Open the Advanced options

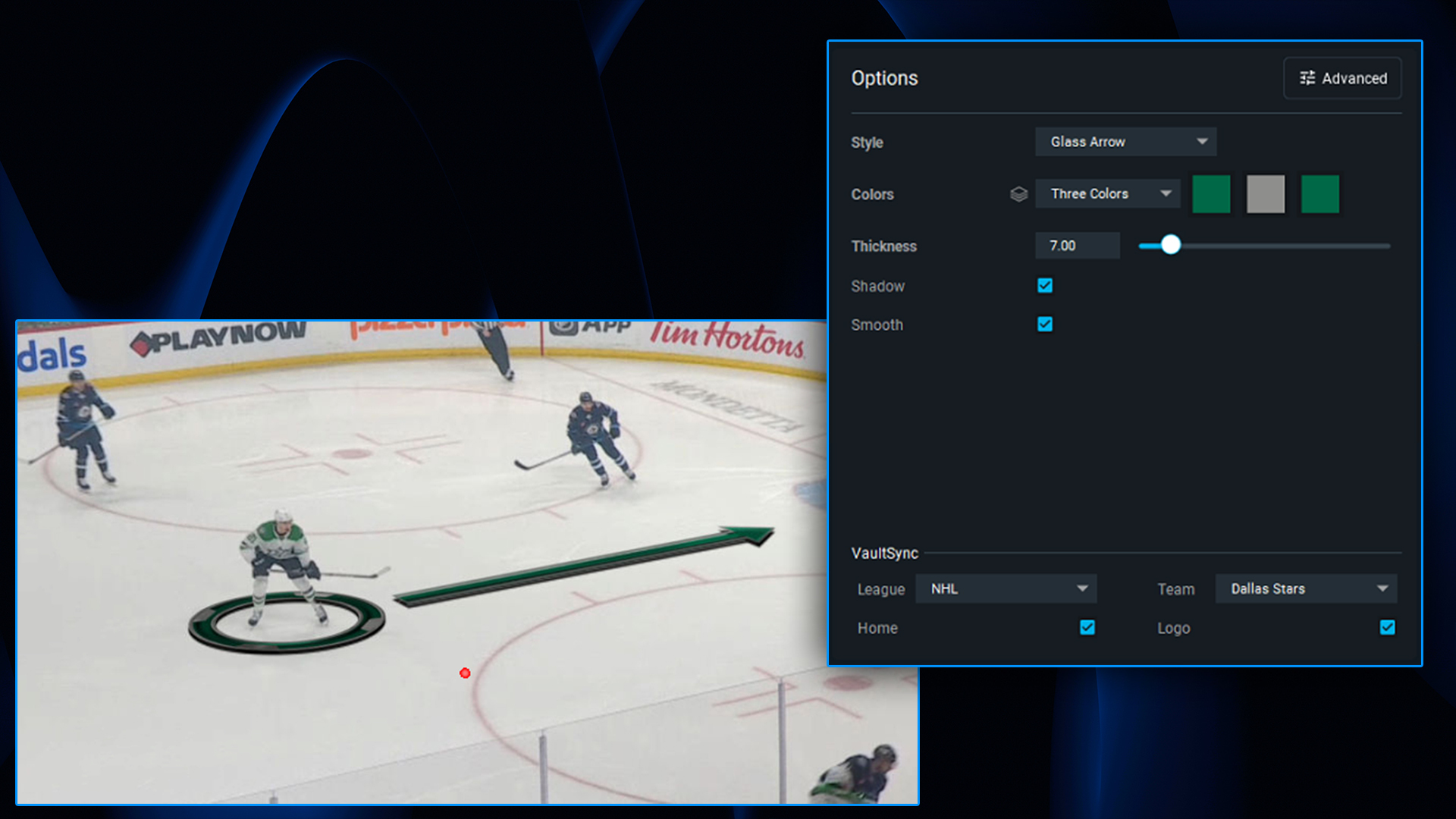click(1342, 78)
